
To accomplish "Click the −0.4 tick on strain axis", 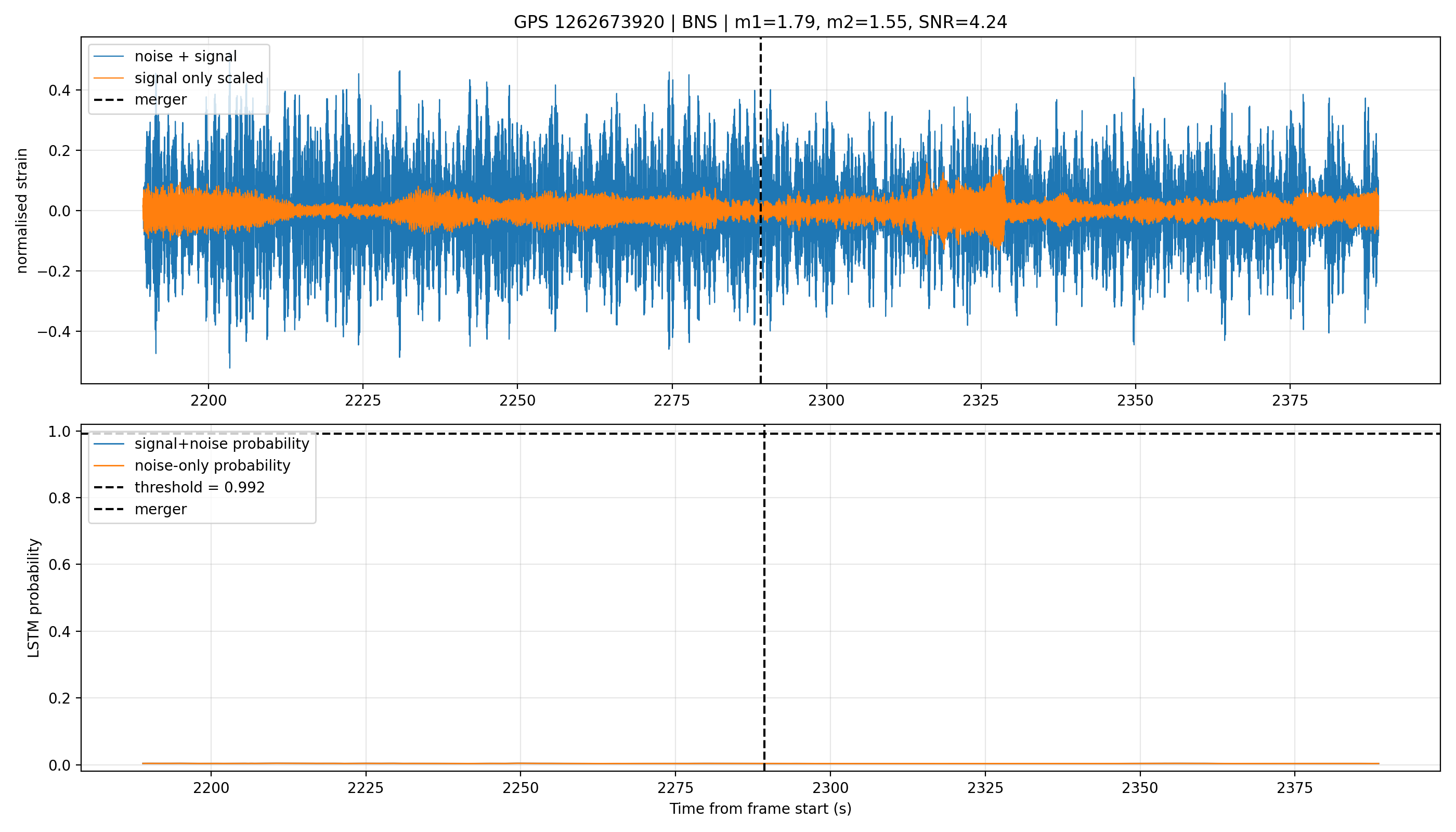I will click(x=56, y=331).
